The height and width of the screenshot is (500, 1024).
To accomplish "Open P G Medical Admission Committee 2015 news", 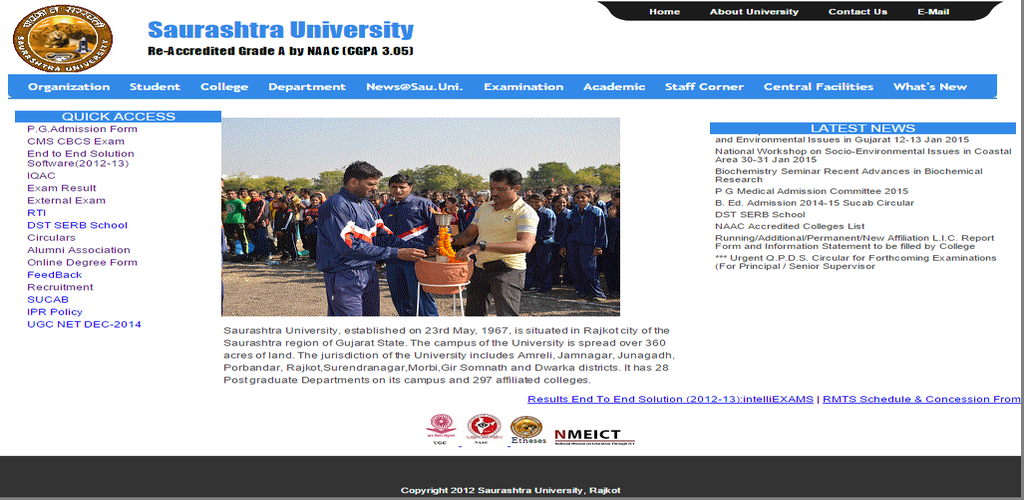I will (811, 191).
